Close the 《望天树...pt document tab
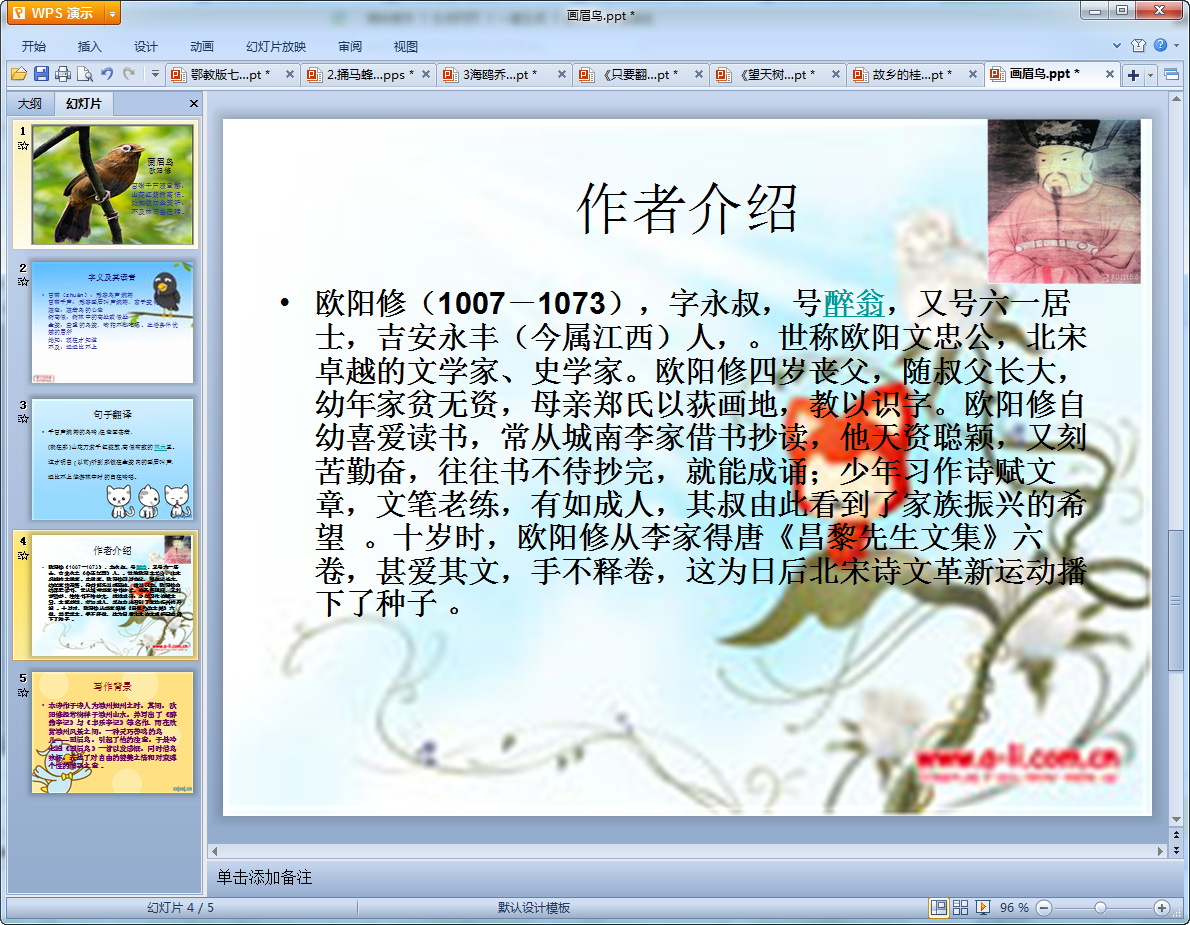 coord(836,74)
